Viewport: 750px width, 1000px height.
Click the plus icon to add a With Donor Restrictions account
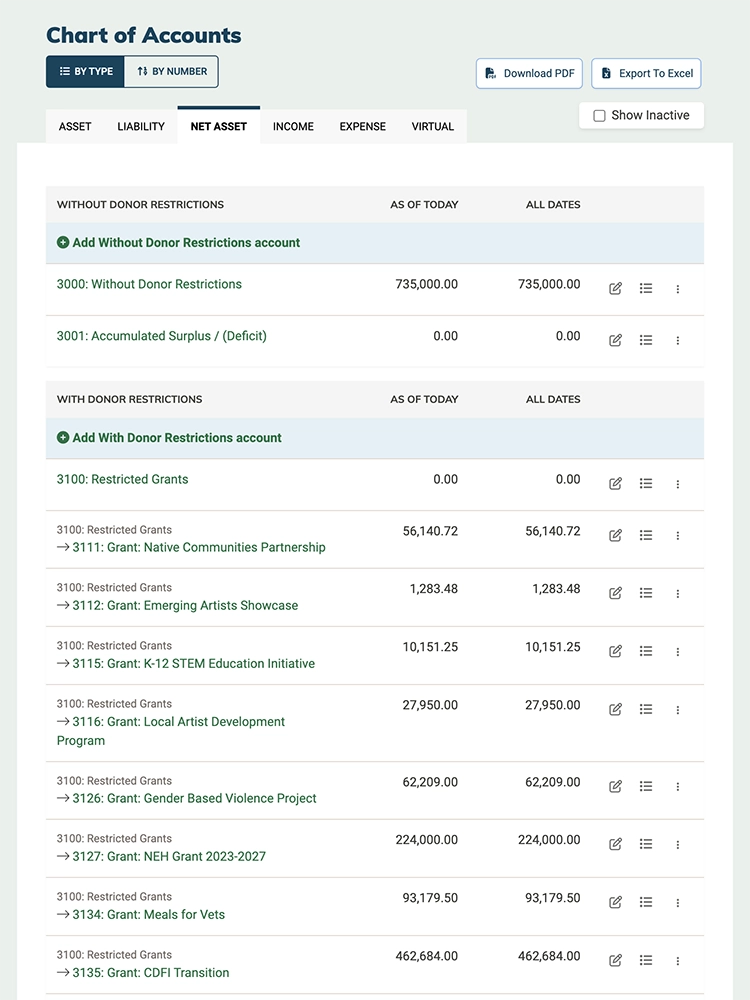tap(60, 438)
